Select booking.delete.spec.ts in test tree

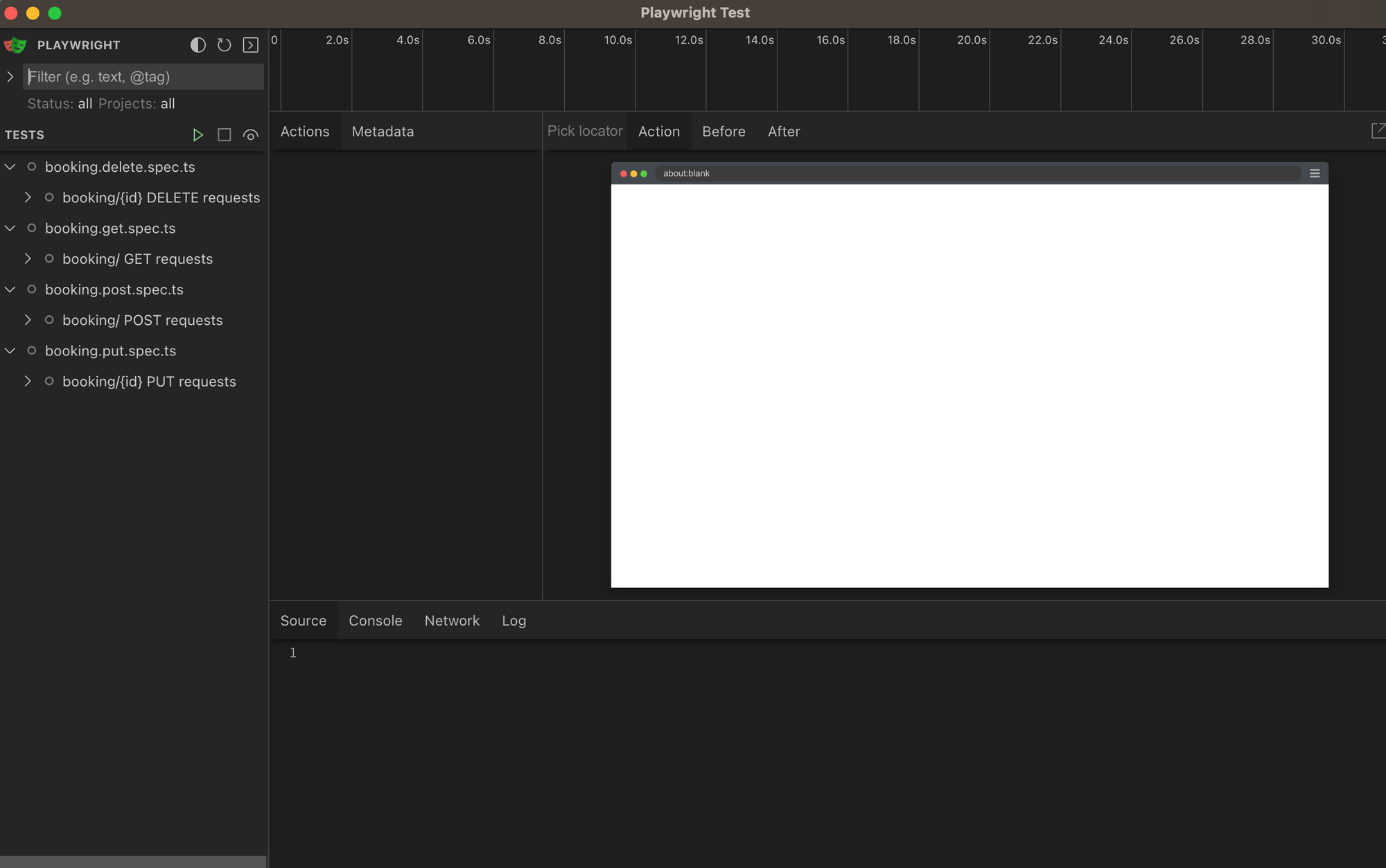click(x=120, y=167)
